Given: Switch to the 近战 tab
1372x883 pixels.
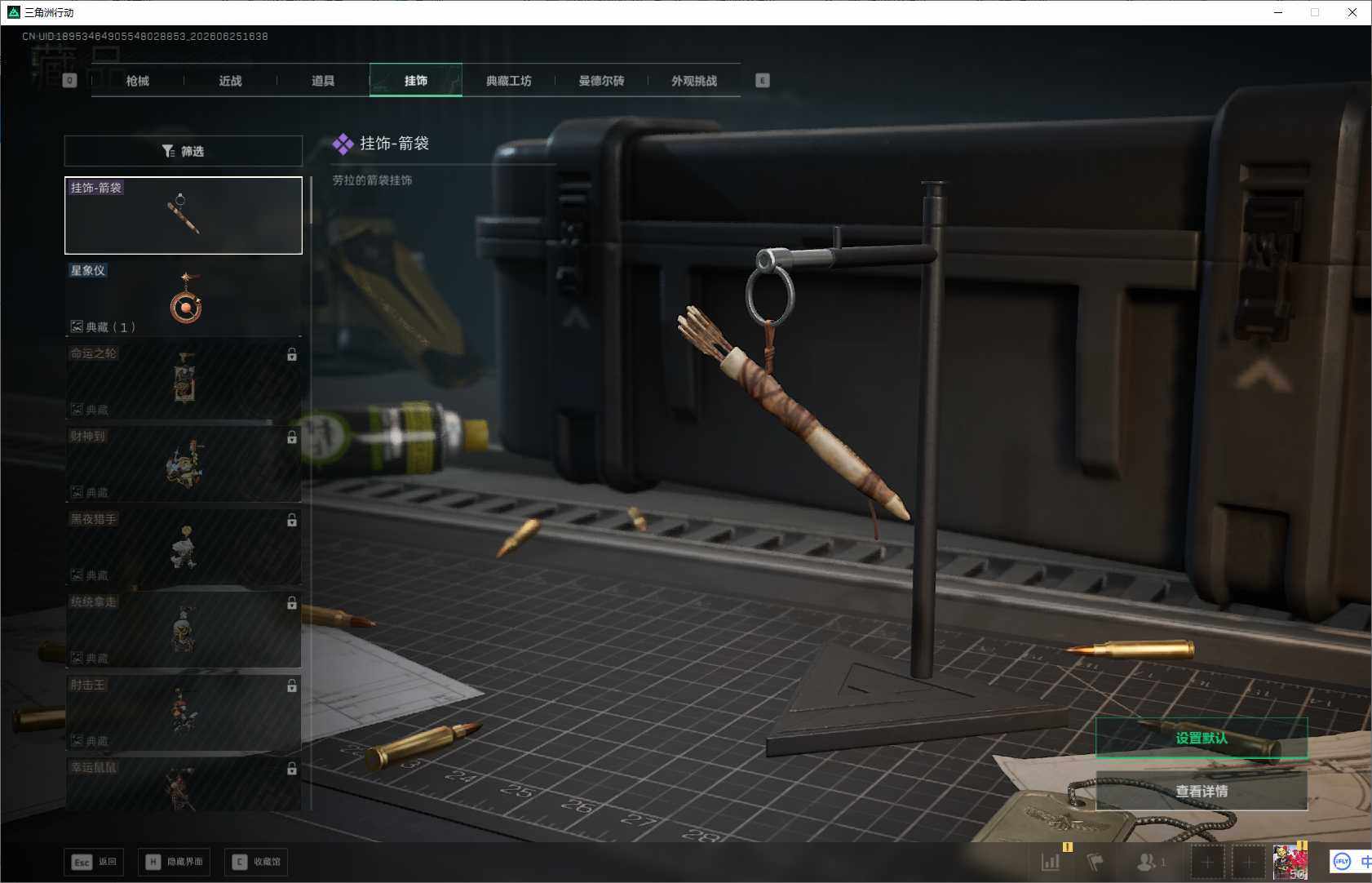Looking at the screenshot, I should pyautogui.click(x=231, y=81).
